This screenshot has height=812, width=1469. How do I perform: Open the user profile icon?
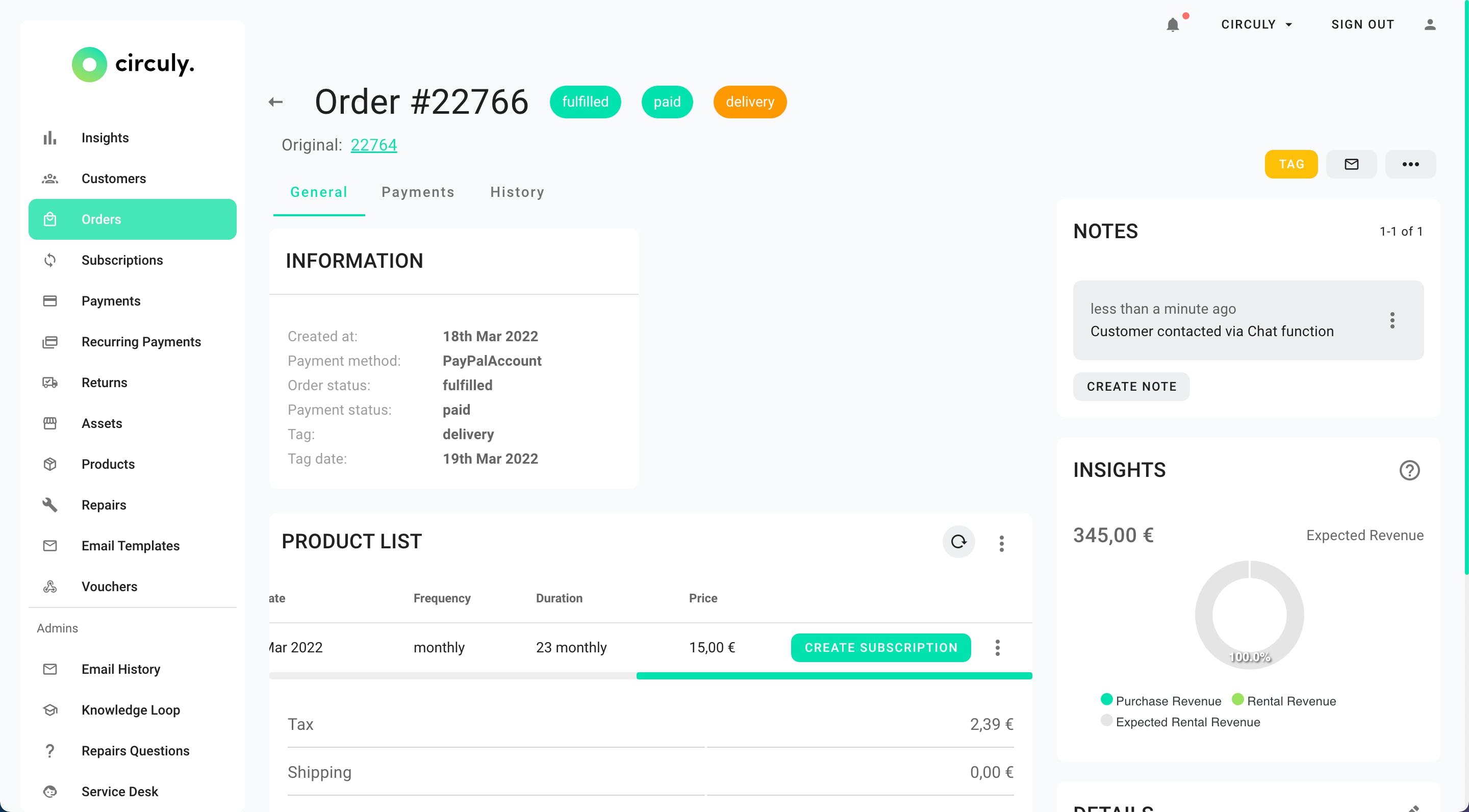1430,24
